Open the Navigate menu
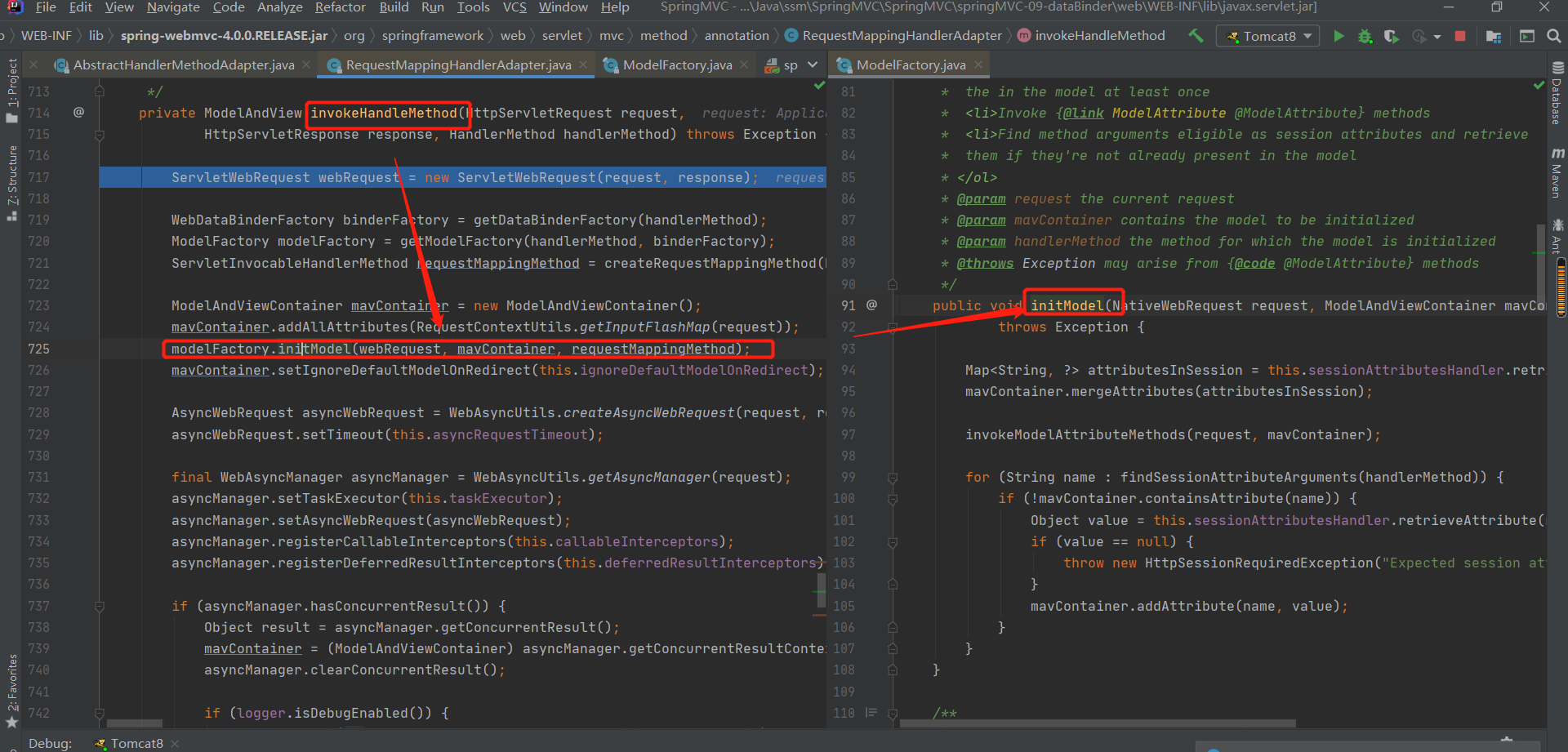The width and height of the screenshot is (1568, 752). tap(173, 7)
